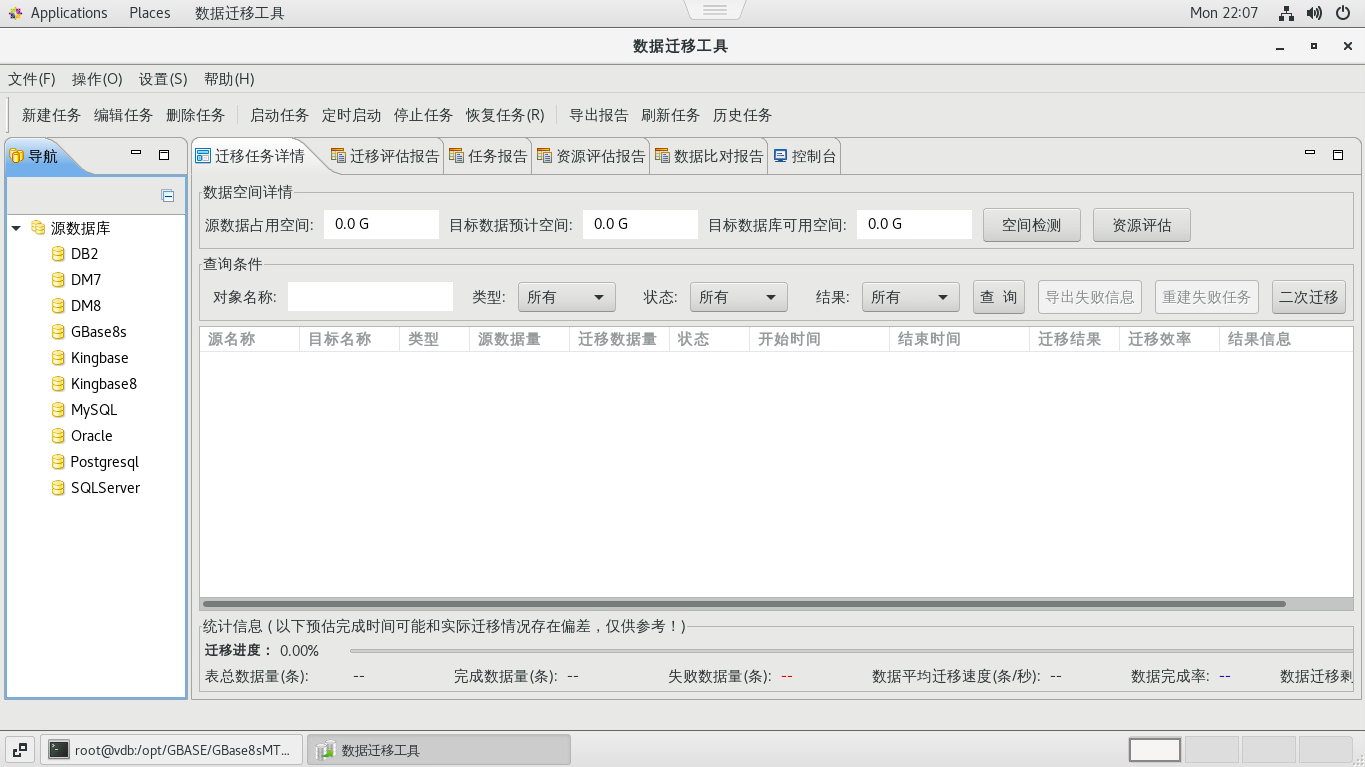The height and width of the screenshot is (767, 1365).
Task: Switch to the 任务报告 tab
Action: pos(488,156)
